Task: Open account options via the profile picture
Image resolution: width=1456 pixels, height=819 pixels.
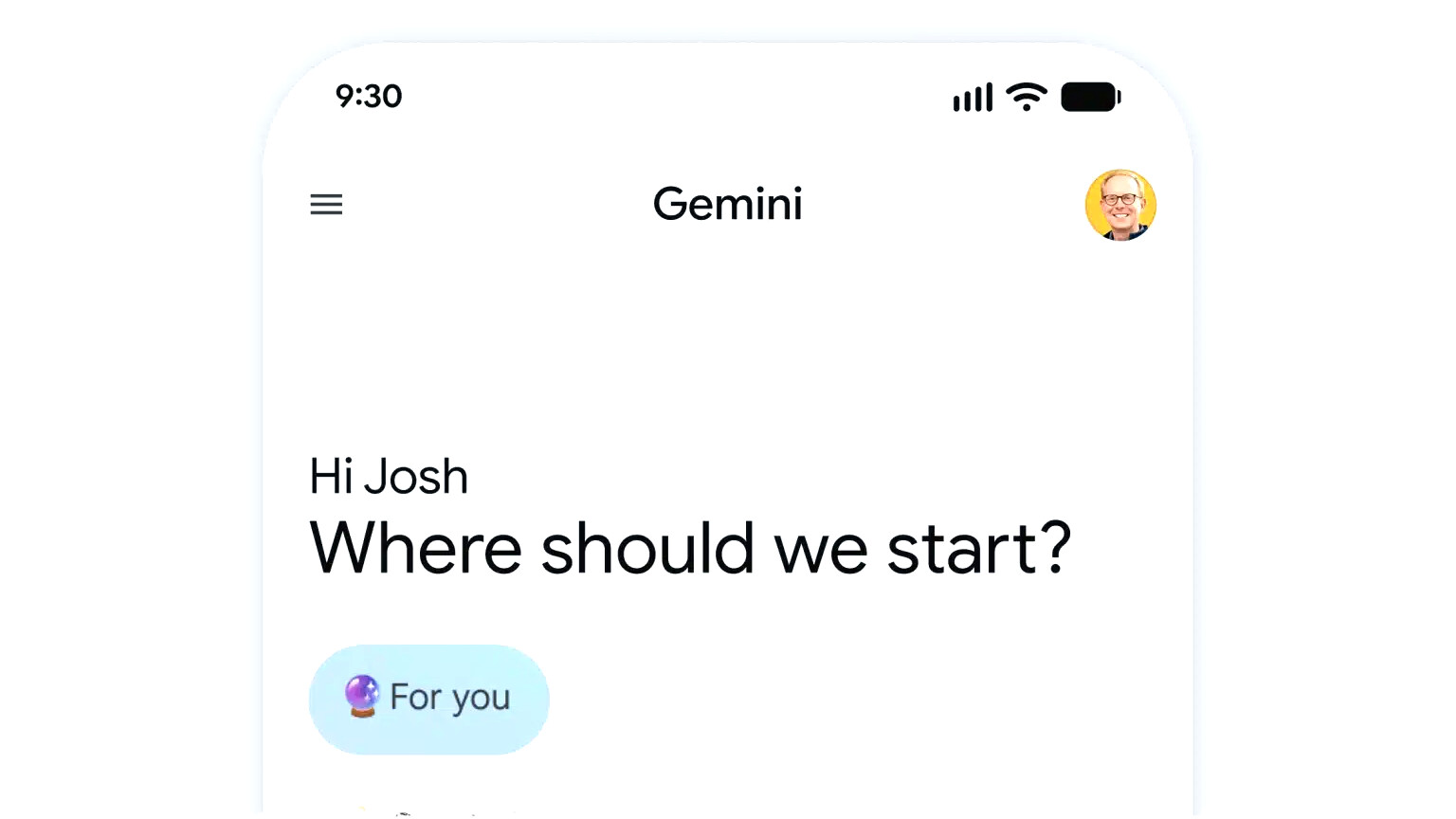Action: coord(1120,205)
